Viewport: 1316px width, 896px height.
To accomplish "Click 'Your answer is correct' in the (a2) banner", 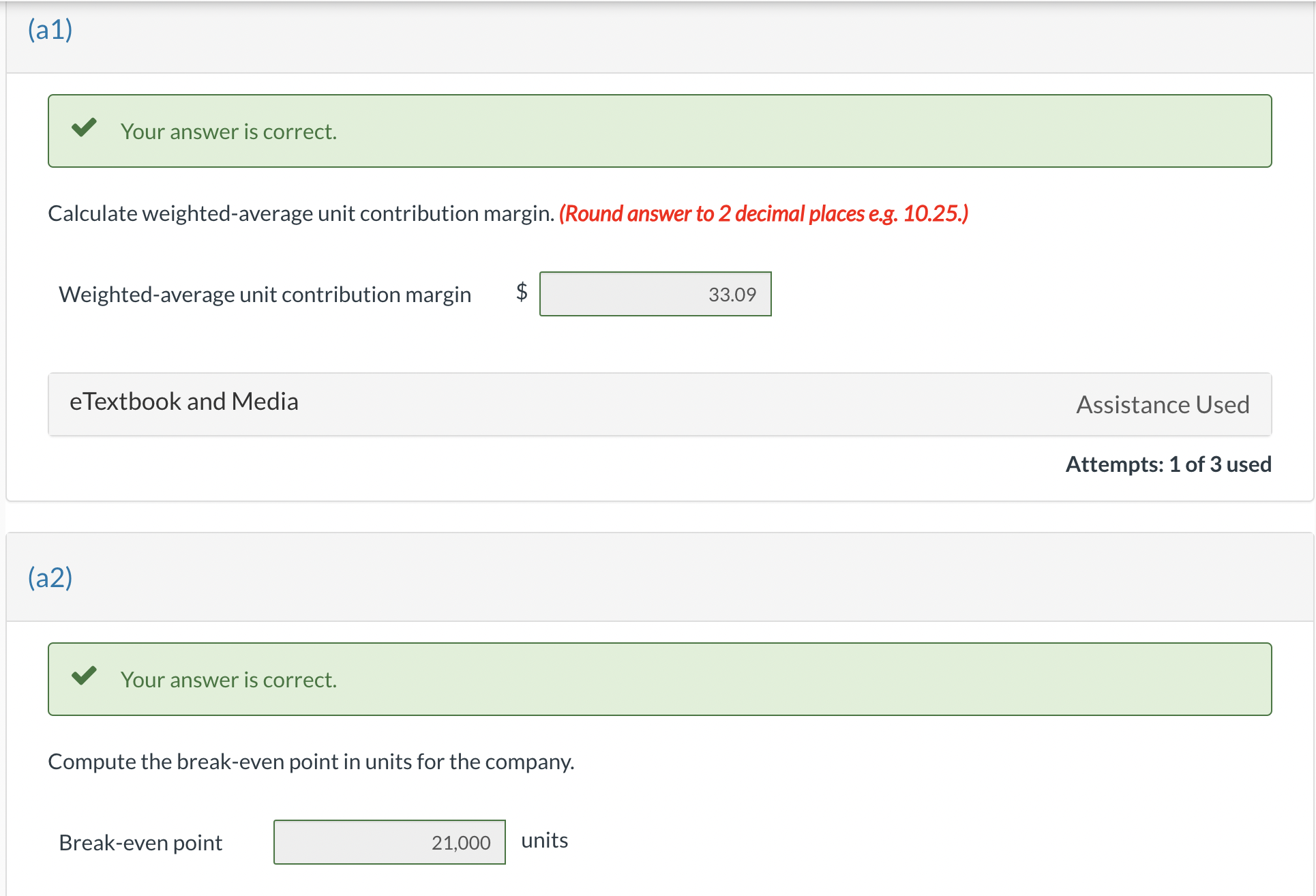I will (x=228, y=680).
